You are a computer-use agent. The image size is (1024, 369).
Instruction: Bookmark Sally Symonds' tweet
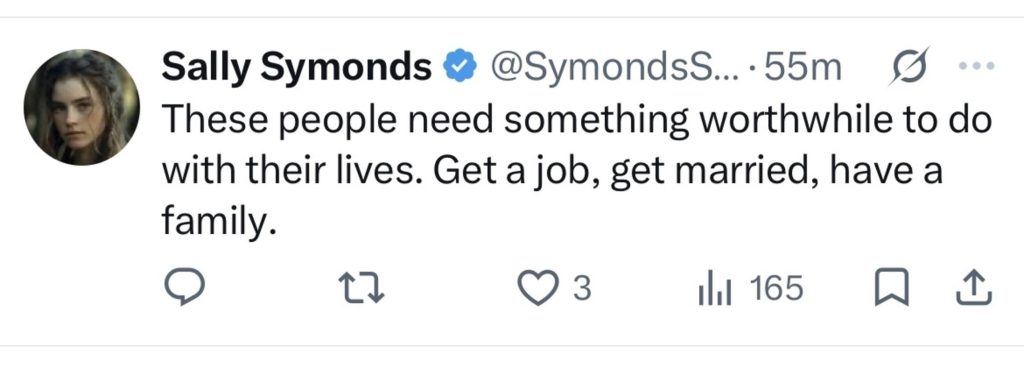coord(891,288)
